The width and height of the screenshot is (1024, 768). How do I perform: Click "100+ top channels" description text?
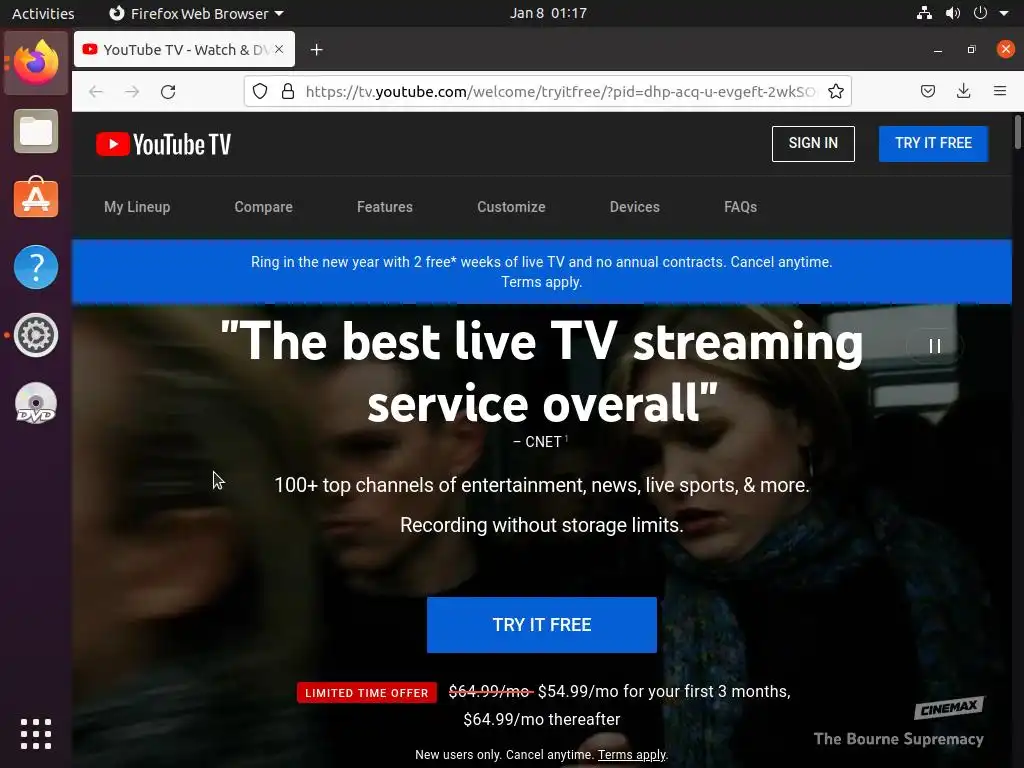pos(541,485)
